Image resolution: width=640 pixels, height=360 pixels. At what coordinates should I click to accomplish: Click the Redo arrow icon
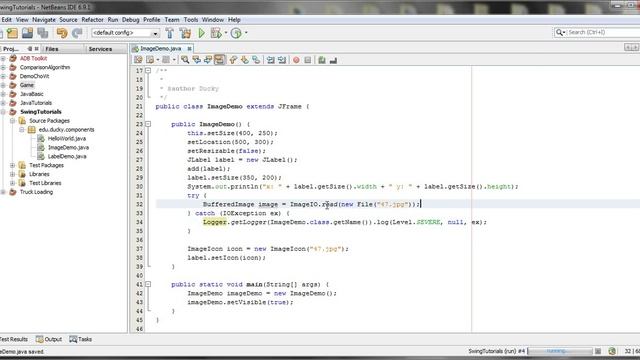(x=77, y=33)
